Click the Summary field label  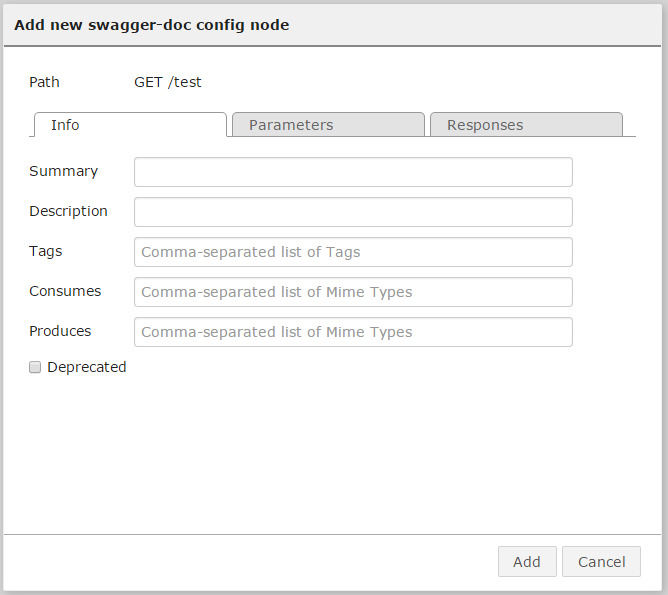[63, 171]
